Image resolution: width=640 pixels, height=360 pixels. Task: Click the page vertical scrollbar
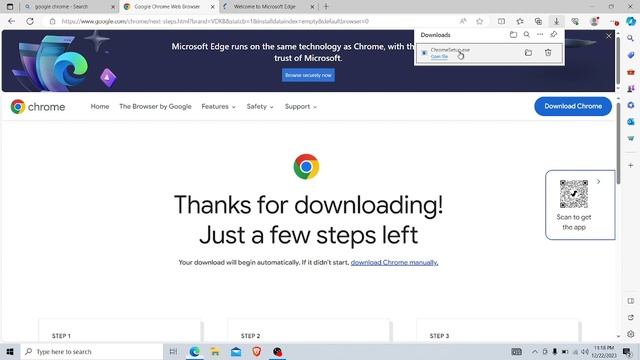(x=618, y=143)
